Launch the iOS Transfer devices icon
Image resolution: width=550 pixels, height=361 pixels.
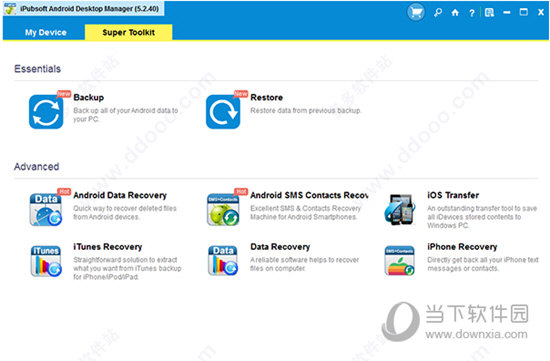(x=400, y=209)
